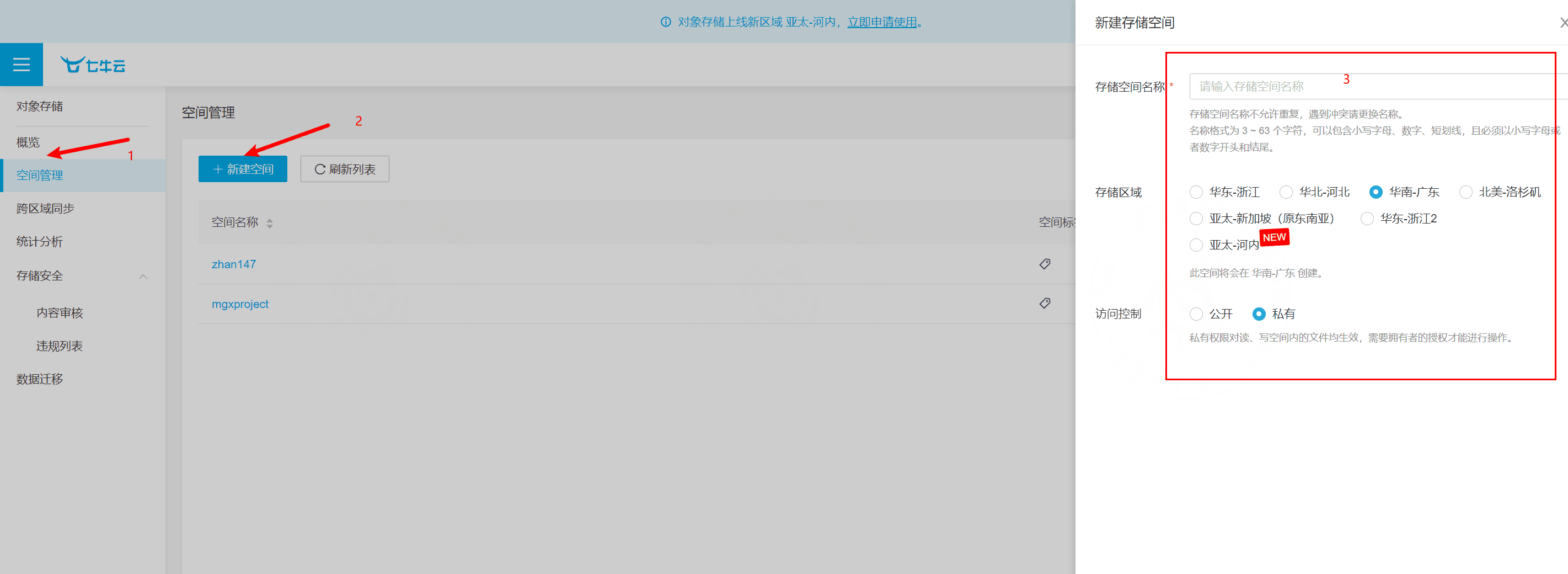Image resolution: width=1568 pixels, height=574 pixels.
Task: Click the tag icon for mgxproject
Action: click(1045, 304)
